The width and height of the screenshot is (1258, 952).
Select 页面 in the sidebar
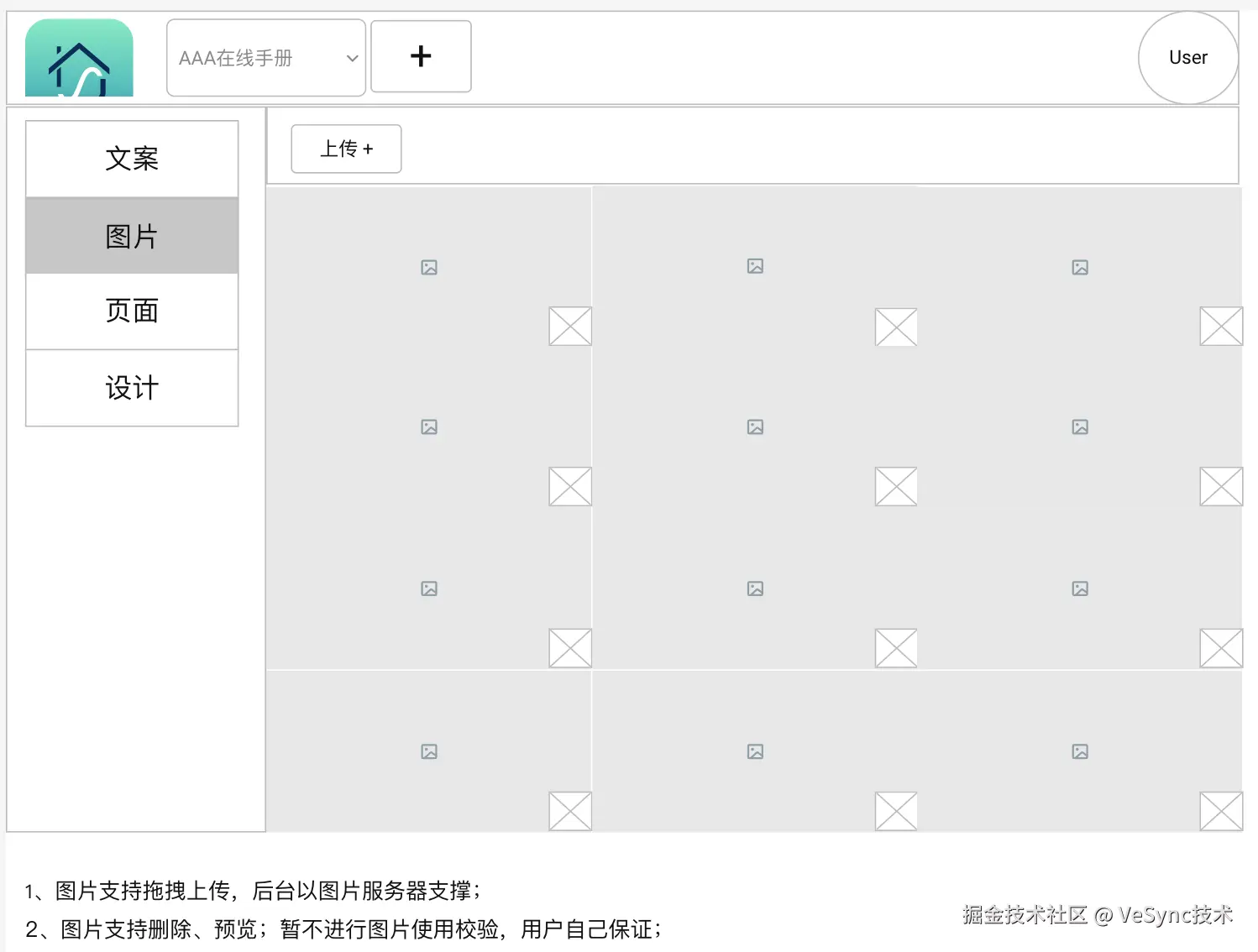132,311
